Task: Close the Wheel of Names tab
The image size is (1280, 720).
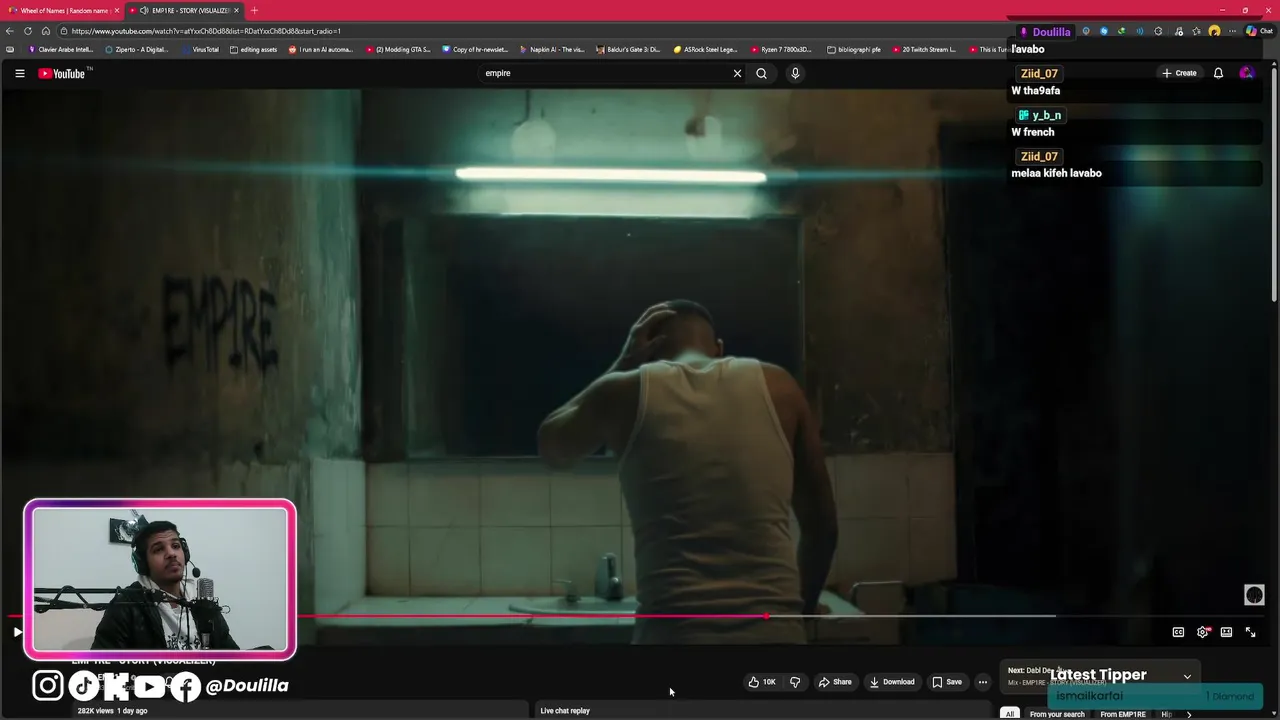Action: point(116,10)
